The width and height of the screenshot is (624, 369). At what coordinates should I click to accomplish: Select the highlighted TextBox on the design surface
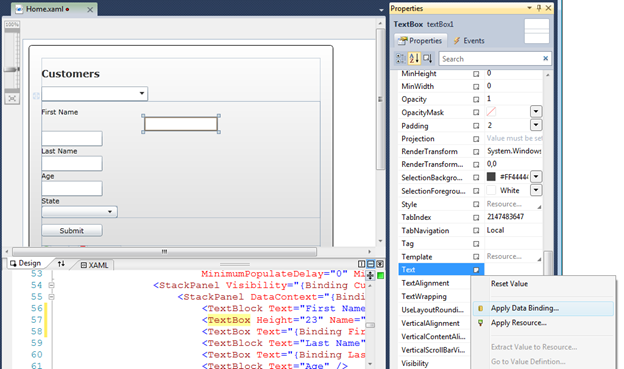(x=181, y=124)
